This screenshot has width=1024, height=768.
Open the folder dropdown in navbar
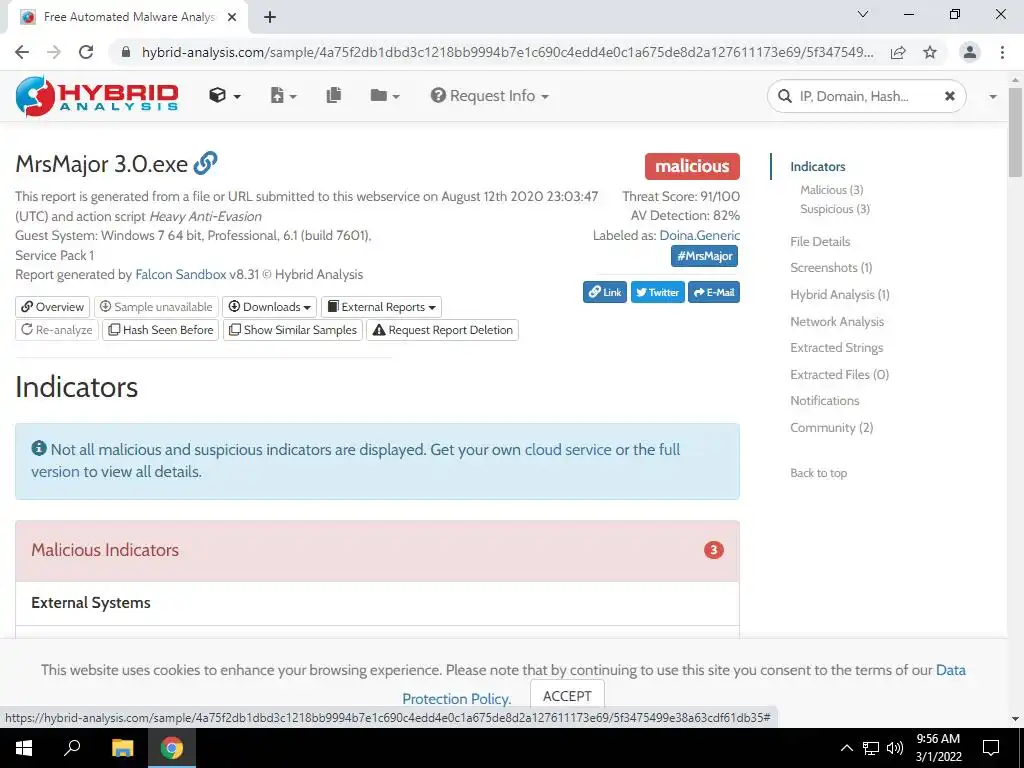(385, 96)
